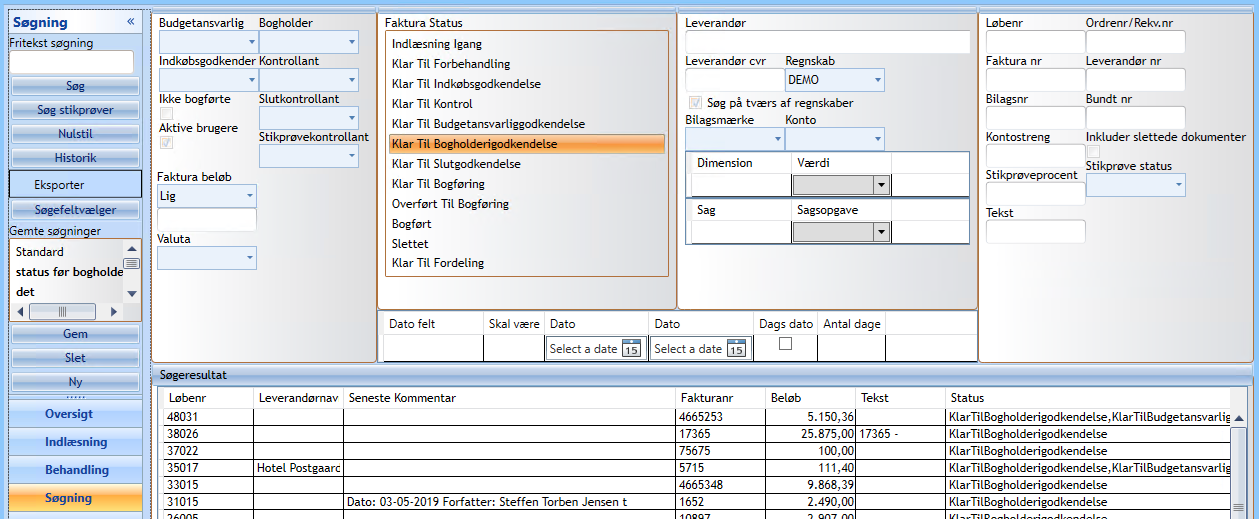Click result row with Løbenr 48031

tap(697, 417)
